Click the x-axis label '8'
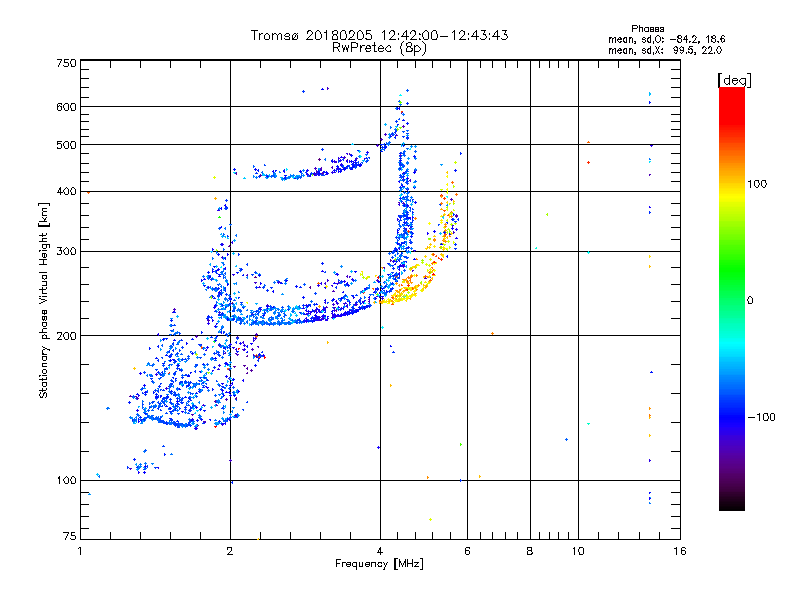Screen dimensions: 800x600 (x=530, y=551)
